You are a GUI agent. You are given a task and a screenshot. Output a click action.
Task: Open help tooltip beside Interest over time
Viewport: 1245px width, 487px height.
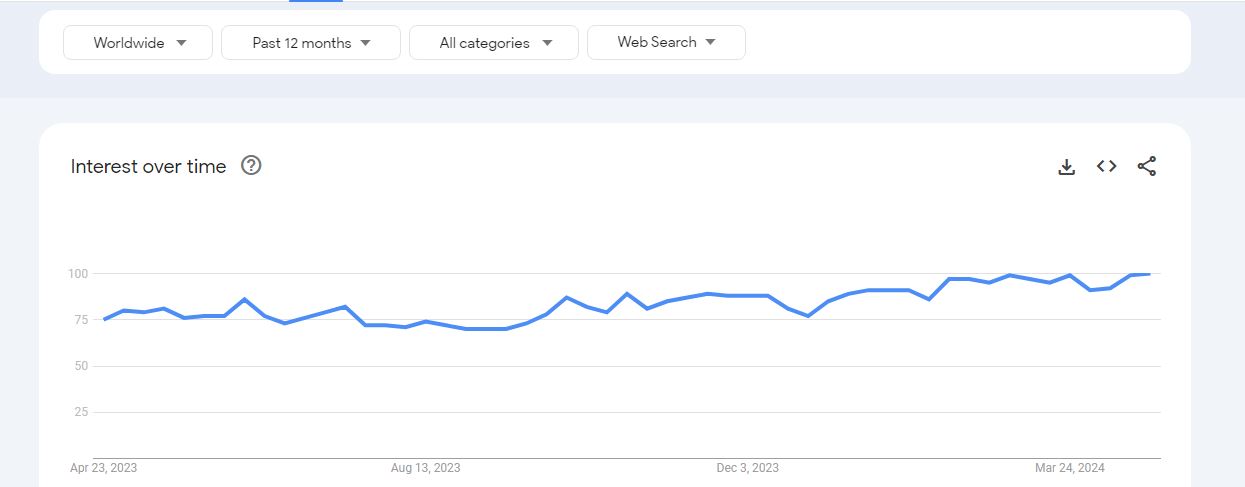coord(252,166)
